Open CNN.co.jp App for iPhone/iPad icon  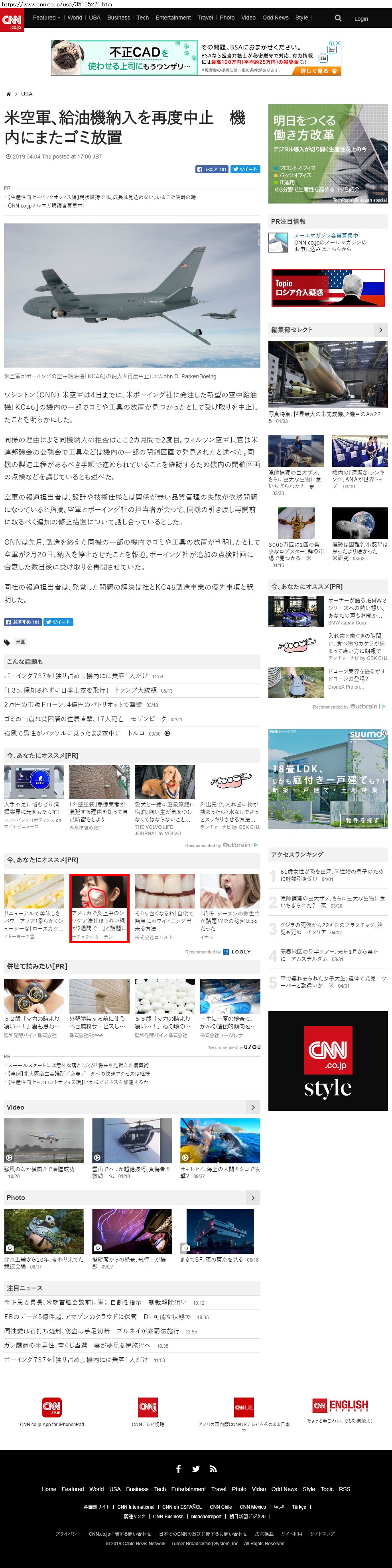pos(51,1407)
